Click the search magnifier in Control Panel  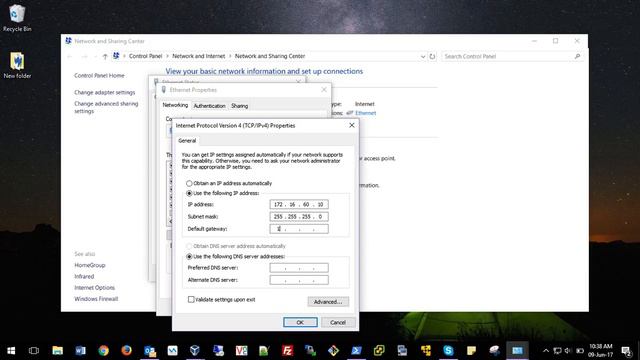[x=577, y=56]
